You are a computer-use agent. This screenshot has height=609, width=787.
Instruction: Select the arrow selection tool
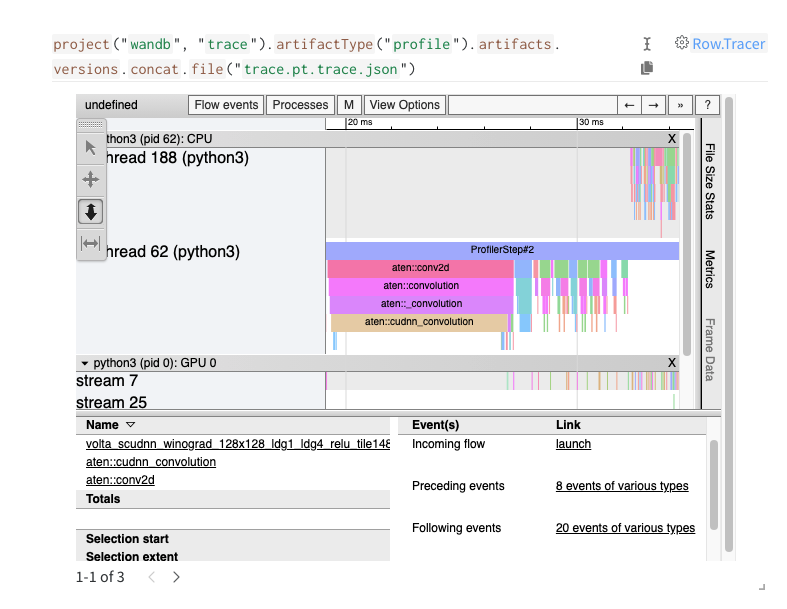point(90,148)
